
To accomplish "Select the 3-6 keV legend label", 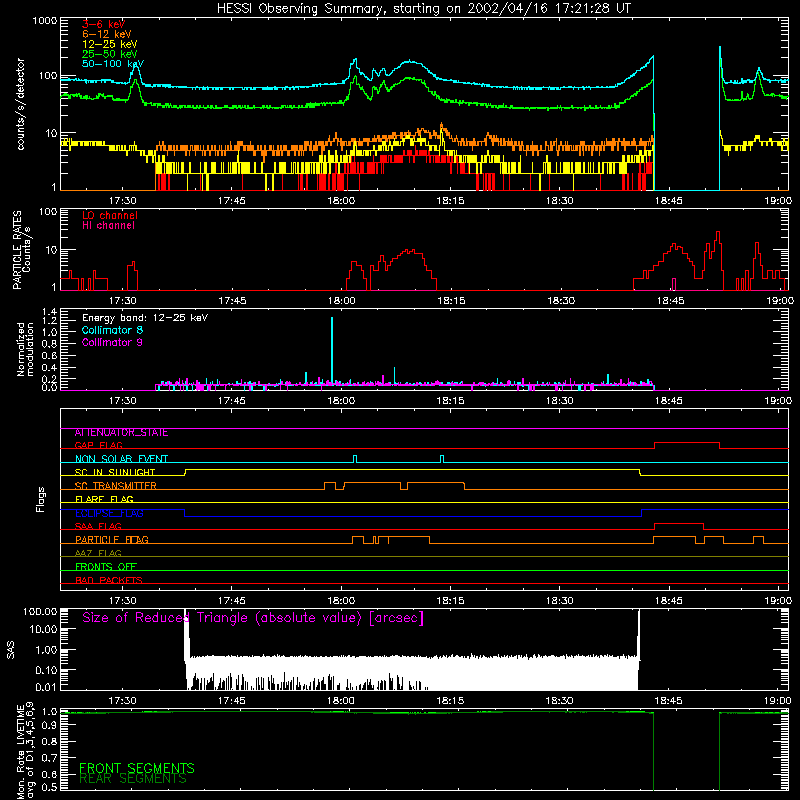I will [104, 24].
